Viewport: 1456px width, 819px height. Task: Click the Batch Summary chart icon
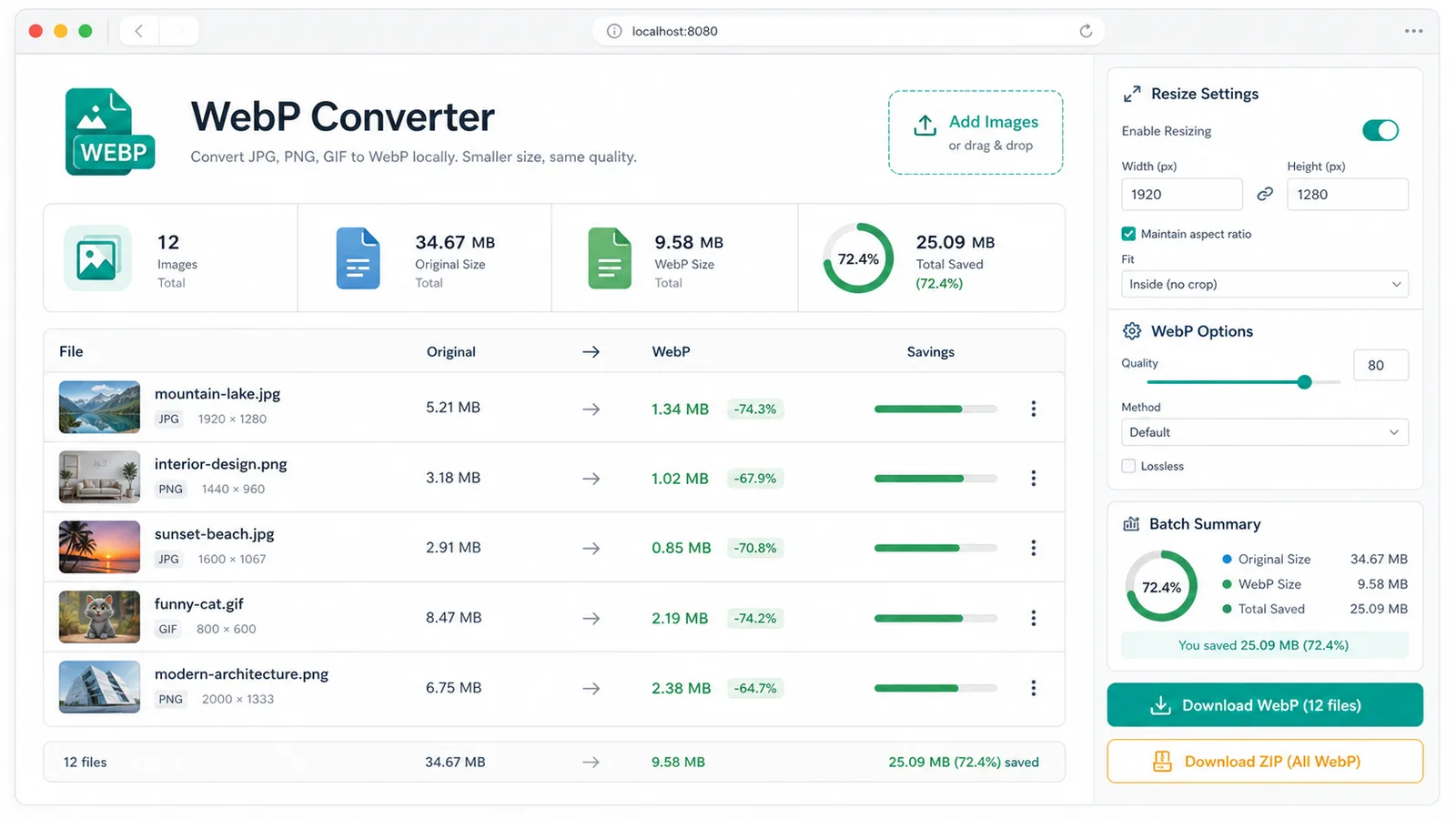[x=1131, y=524]
